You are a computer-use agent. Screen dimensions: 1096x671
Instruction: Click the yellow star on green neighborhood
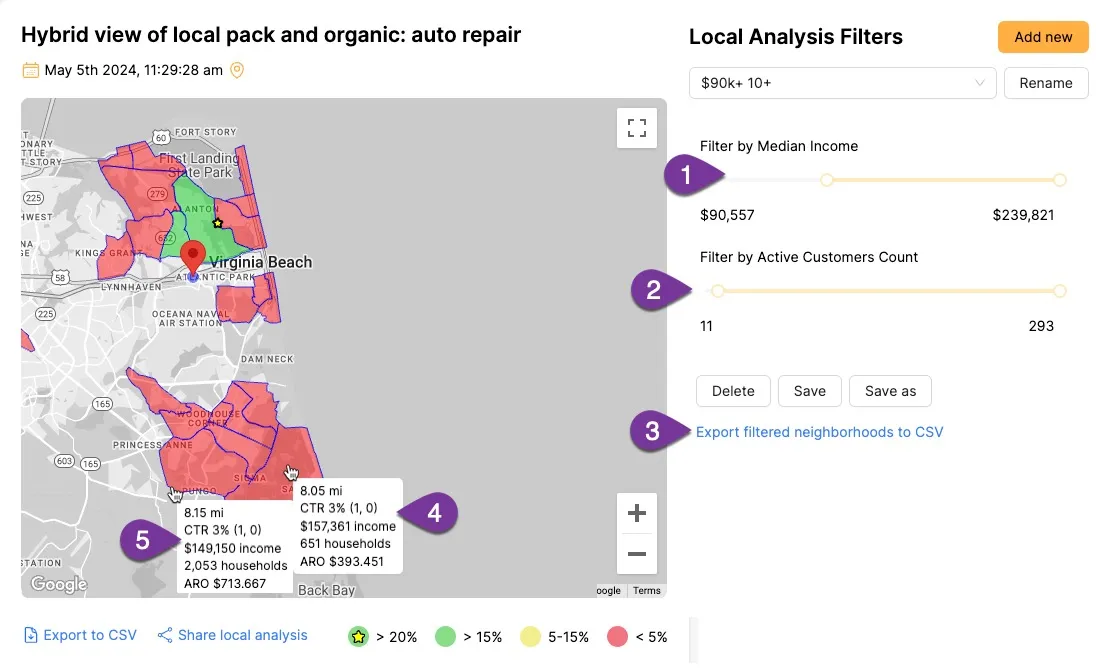click(x=218, y=222)
